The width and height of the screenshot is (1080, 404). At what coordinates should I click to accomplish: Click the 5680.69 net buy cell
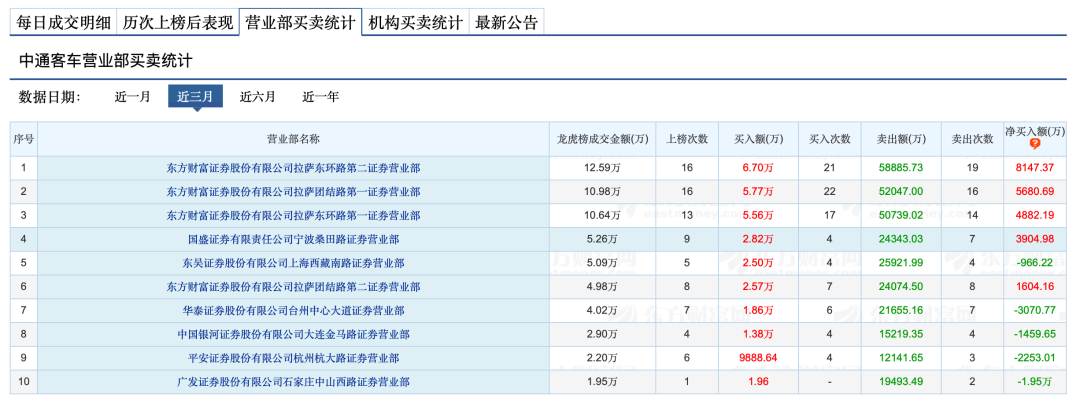1035,191
